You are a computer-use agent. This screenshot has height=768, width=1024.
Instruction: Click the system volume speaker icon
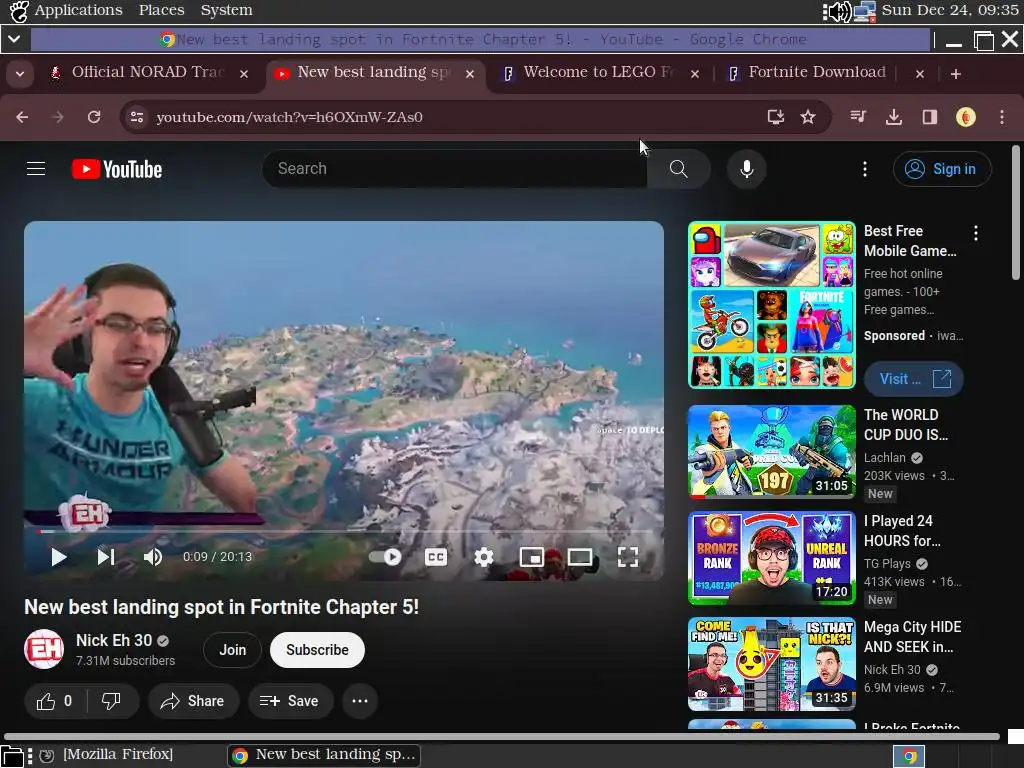pos(837,11)
